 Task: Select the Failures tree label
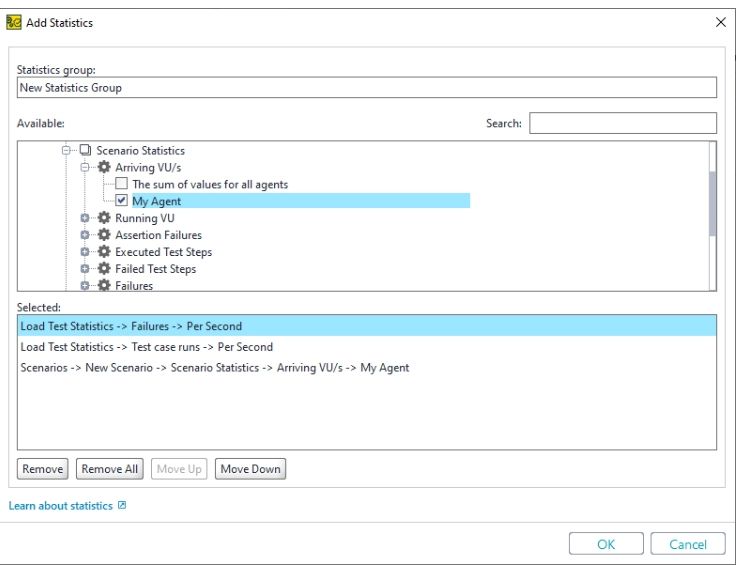(134, 285)
